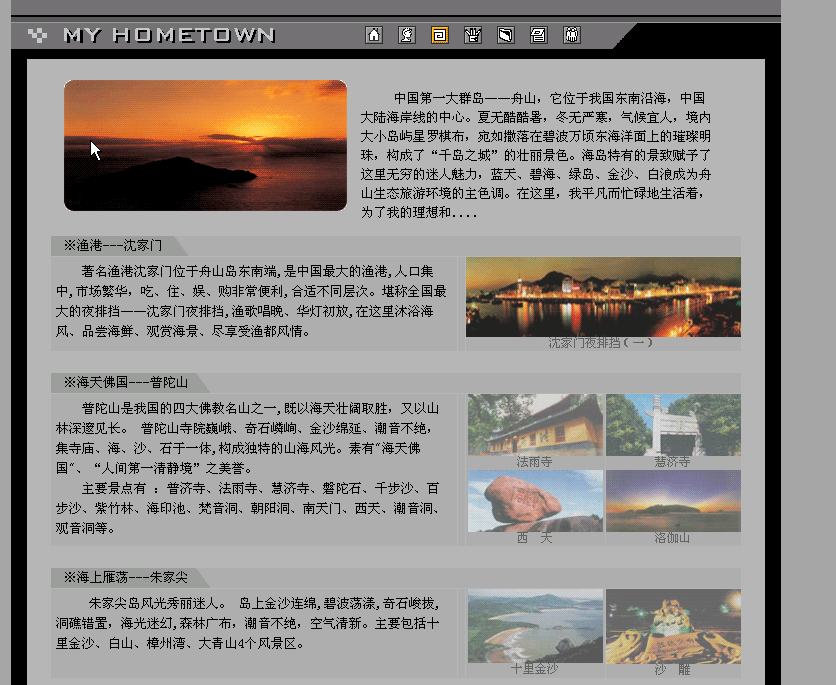Click the 沈家门夜排挡 night harbor photo
Image resolution: width=836 pixels, height=685 pixels.
[x=602, y=296]
